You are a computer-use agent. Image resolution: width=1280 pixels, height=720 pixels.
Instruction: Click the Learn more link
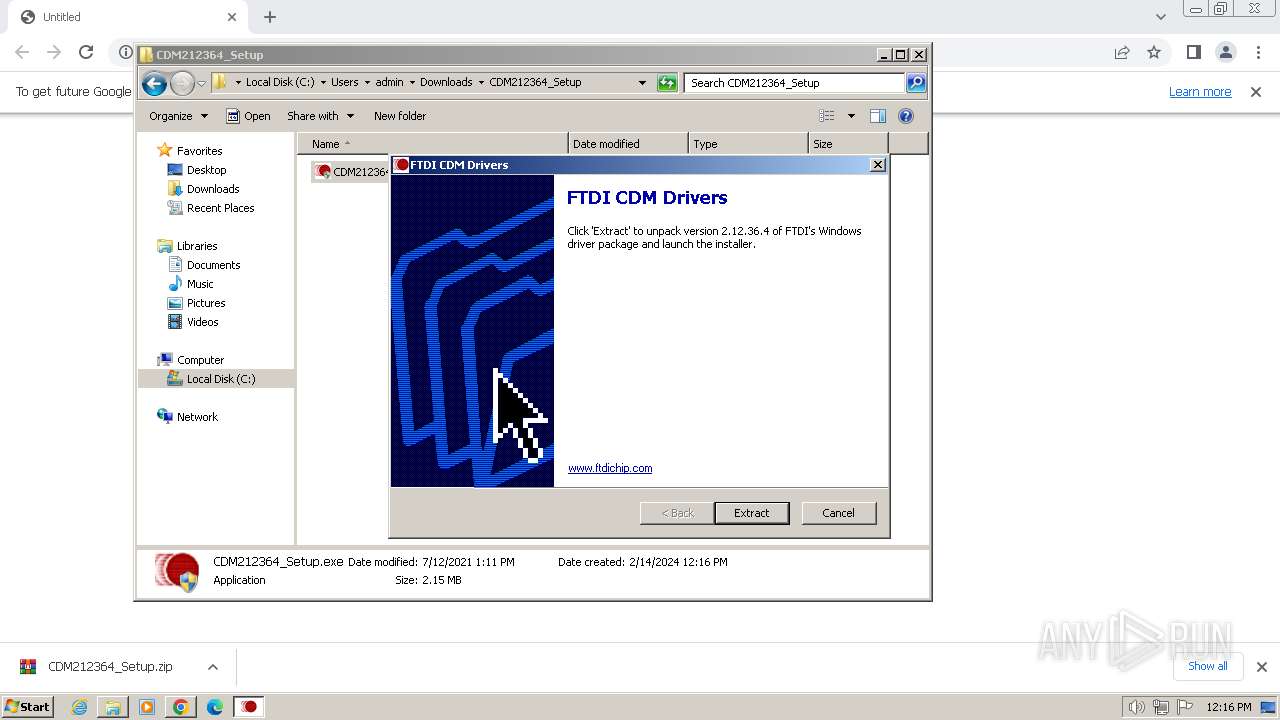[x=1200, y=92]
